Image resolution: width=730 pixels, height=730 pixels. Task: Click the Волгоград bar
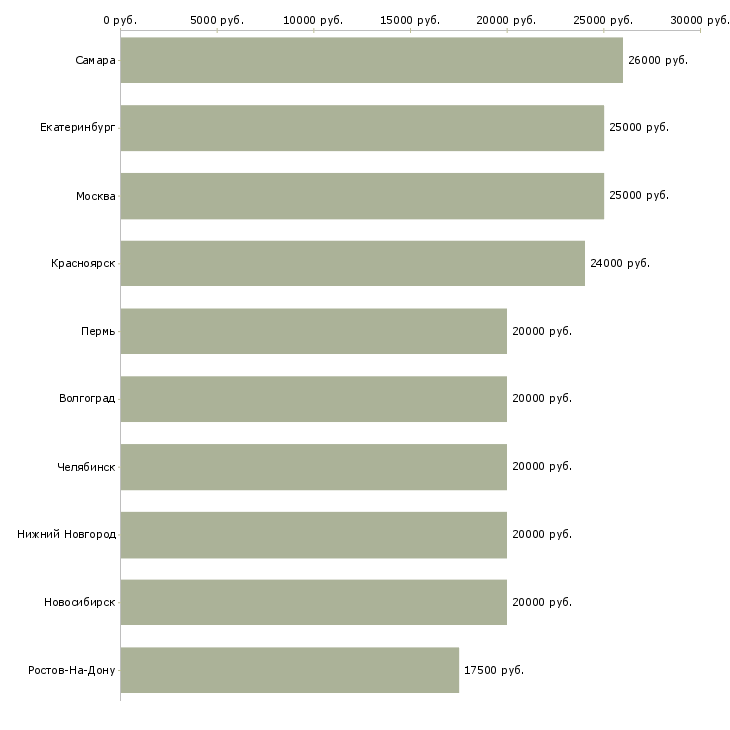(314, 399)
